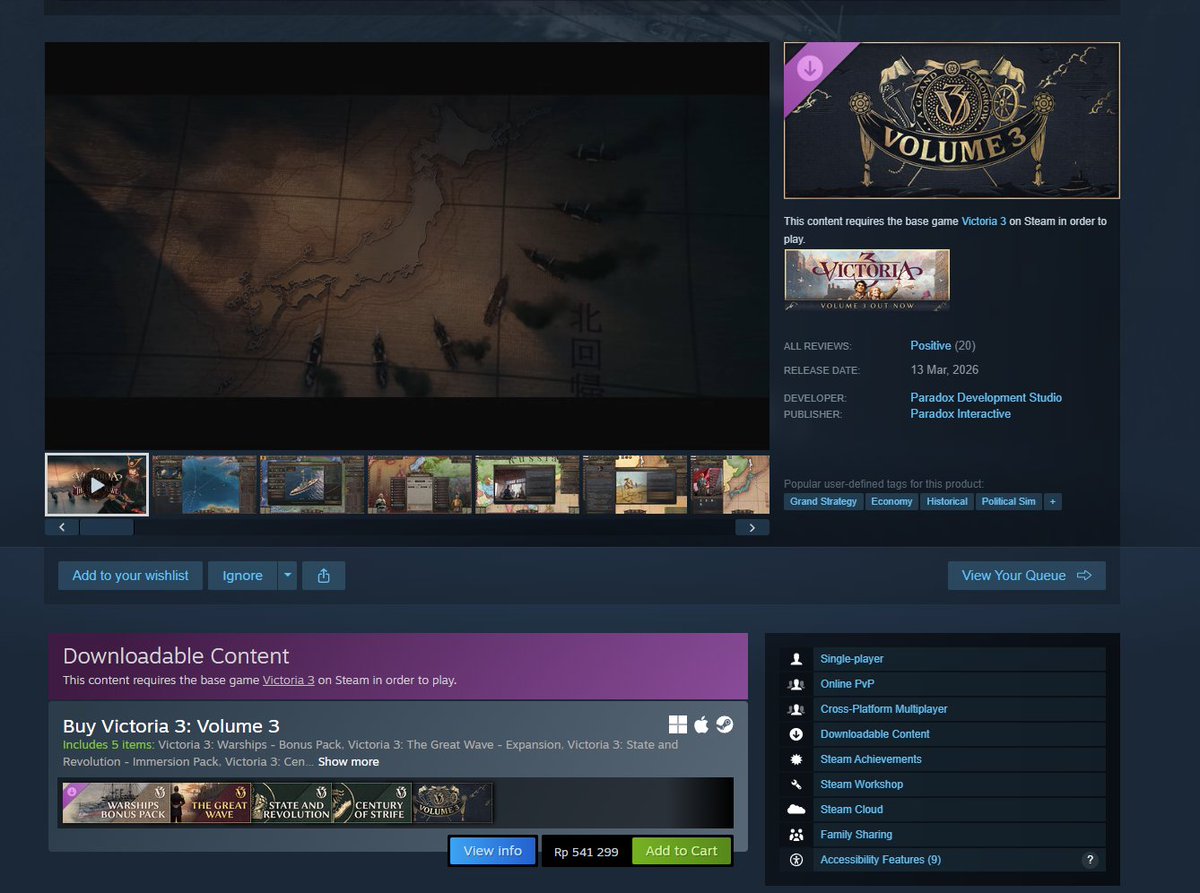Click the Steam Achievements star icon
This screenshot has height=893, width=1200.
[x=796, y=759]
